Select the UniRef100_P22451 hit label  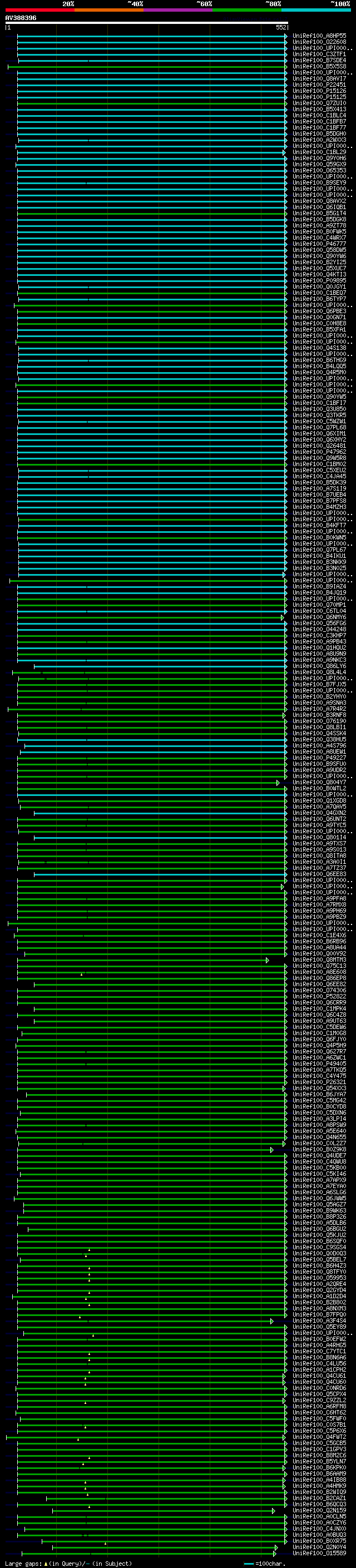pos(319,85)
